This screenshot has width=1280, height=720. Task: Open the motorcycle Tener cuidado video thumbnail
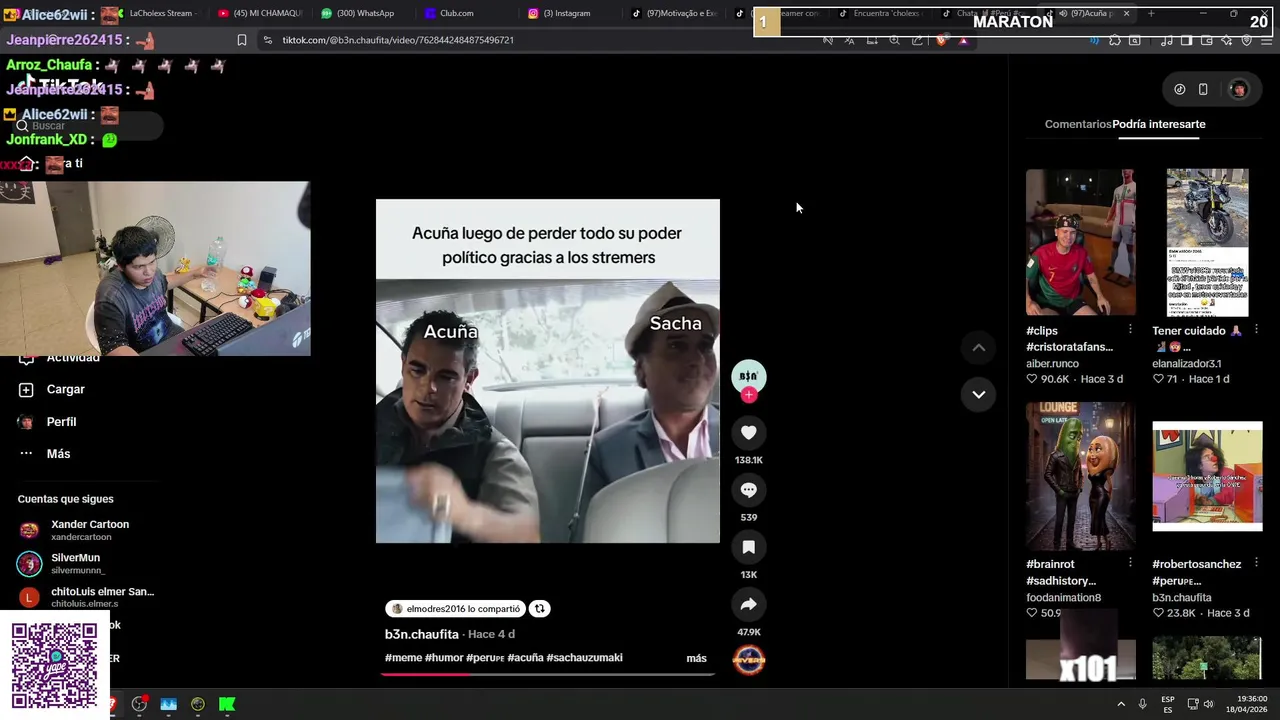(x=1207, y=242)
